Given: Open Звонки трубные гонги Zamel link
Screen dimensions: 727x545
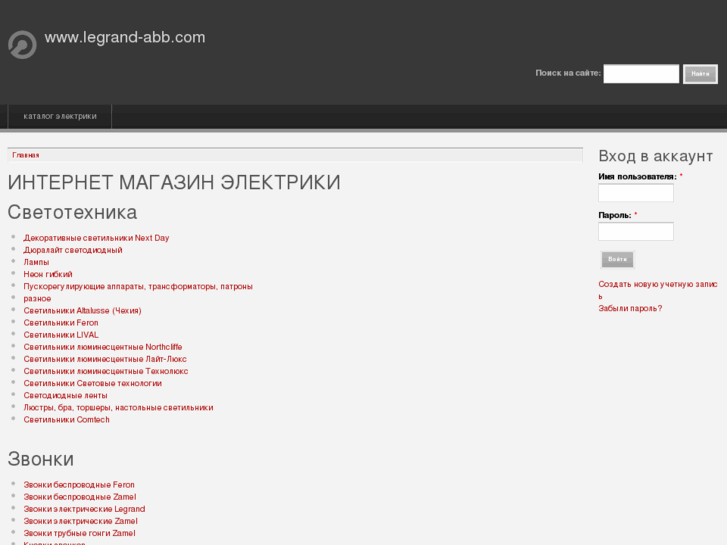Looking at the screenshot, I should pos(79,533).
